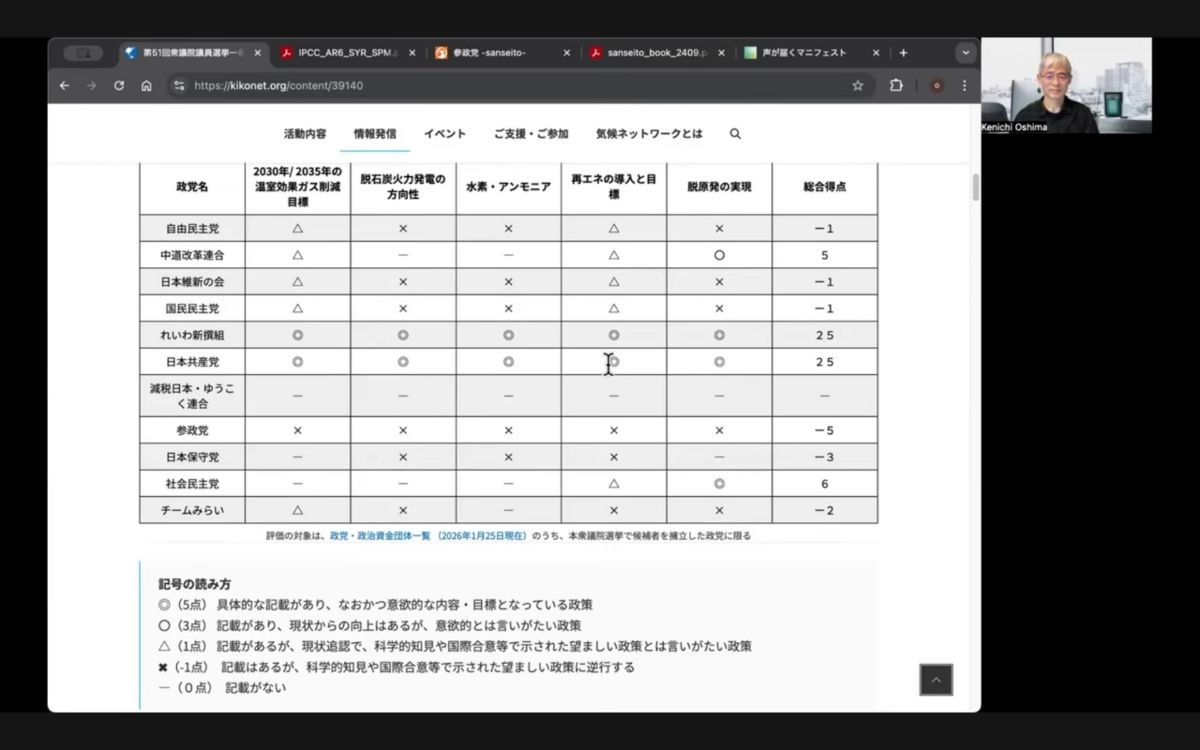Open the browser extensions puzzle icon
This screenshot has height=750, width=1200.
pos(896,86)
